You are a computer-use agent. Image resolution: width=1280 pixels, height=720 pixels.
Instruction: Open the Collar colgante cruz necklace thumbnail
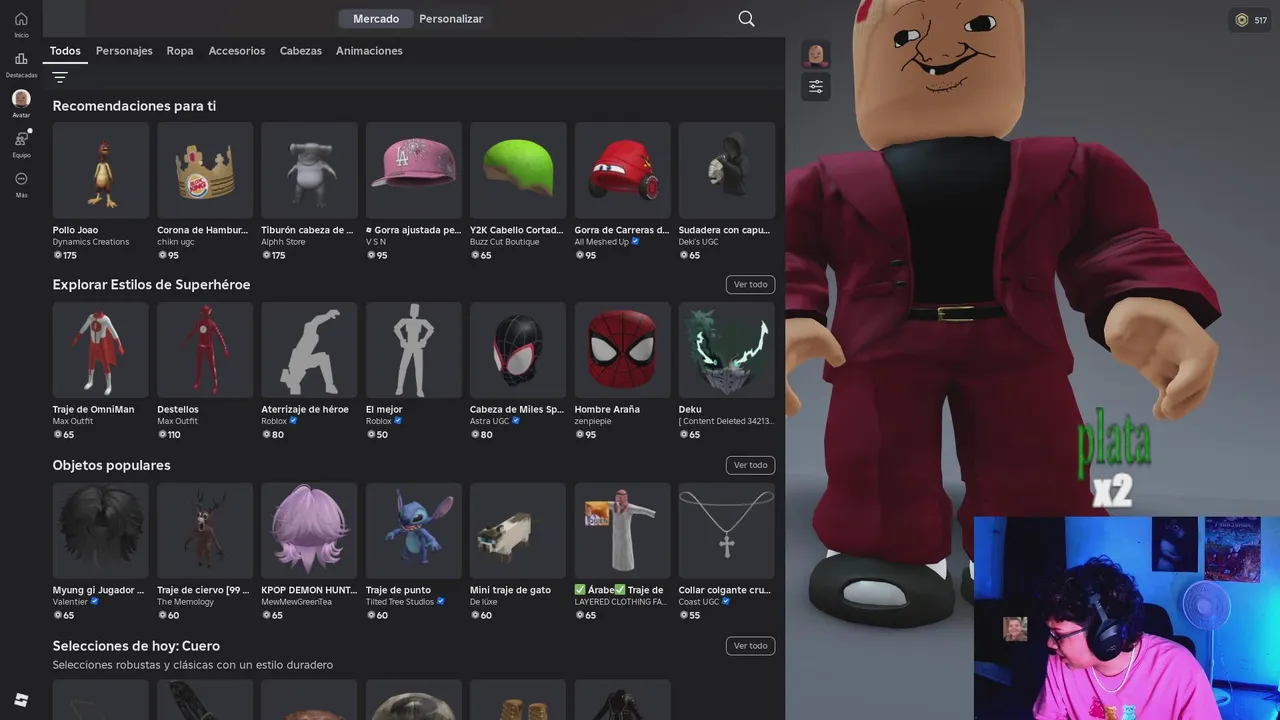click(727, 531)
